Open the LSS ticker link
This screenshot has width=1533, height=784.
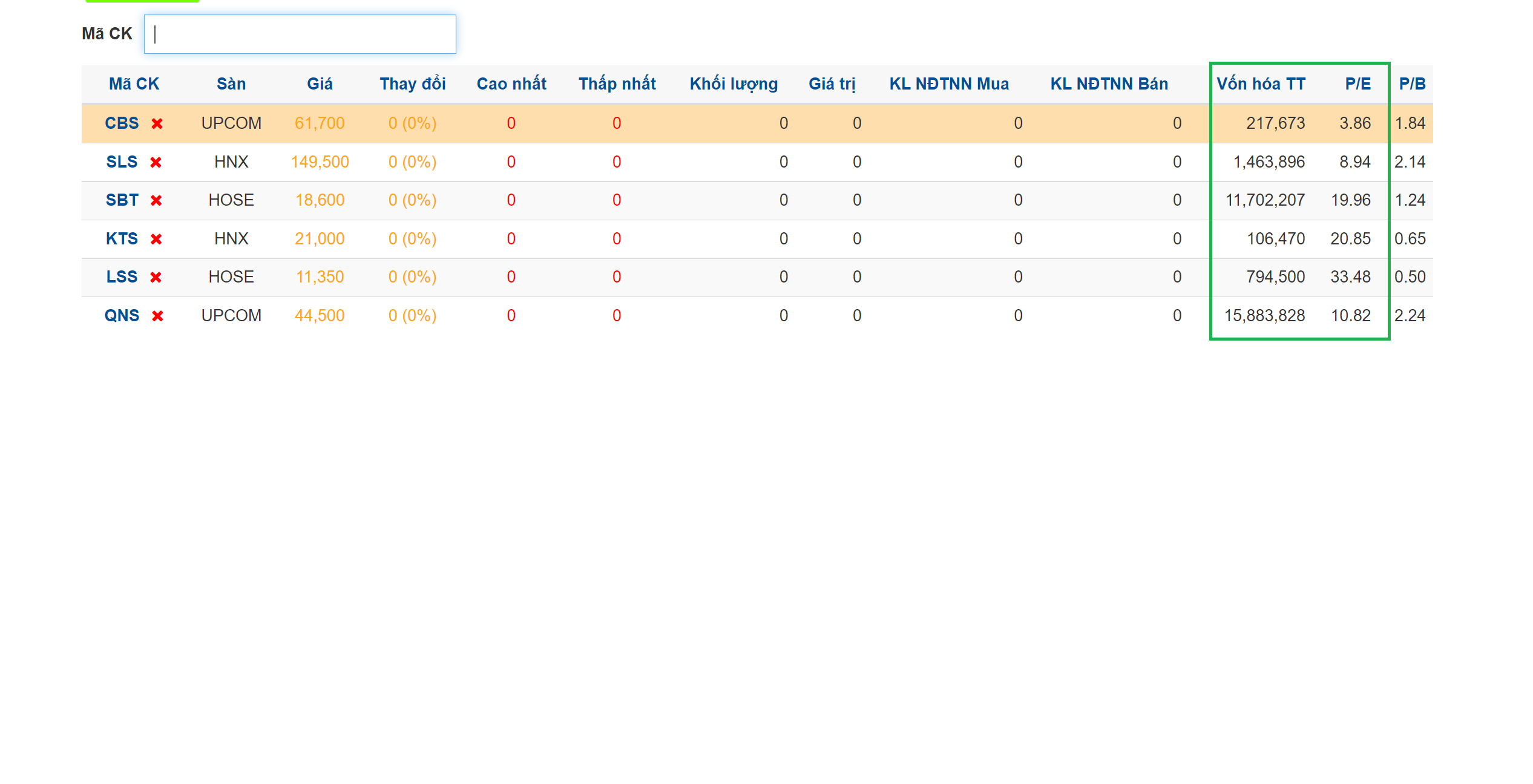click(122, 277)
